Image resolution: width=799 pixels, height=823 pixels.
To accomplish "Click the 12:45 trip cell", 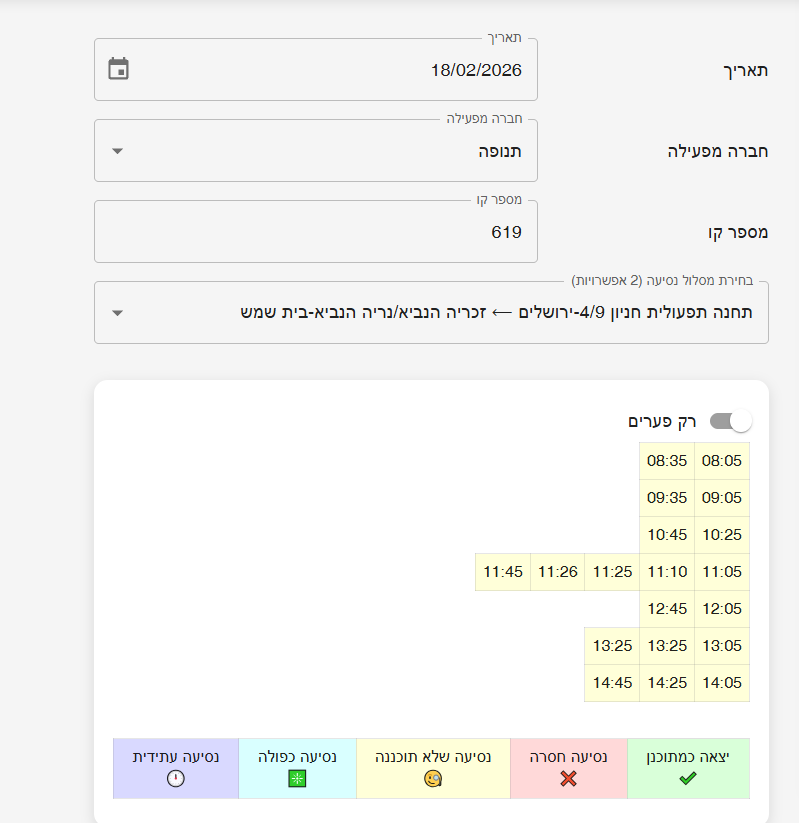I will (667, 609).
